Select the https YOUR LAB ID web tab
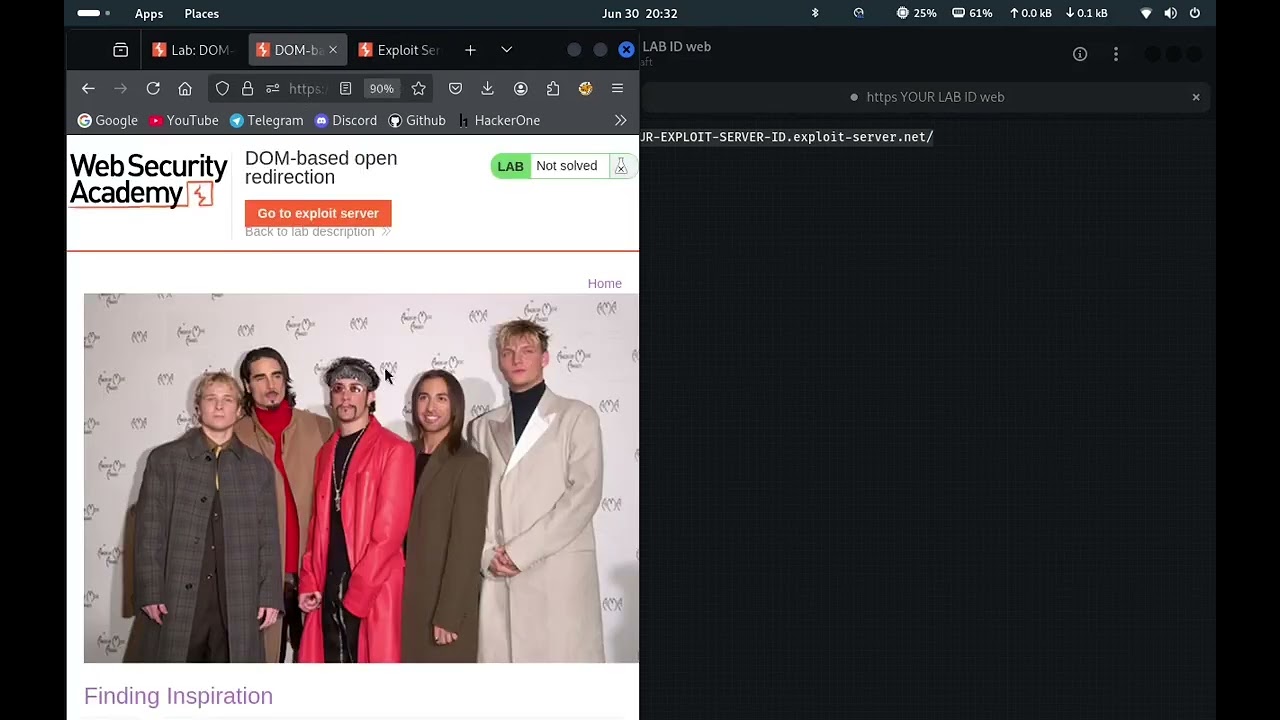 (927, 97)
